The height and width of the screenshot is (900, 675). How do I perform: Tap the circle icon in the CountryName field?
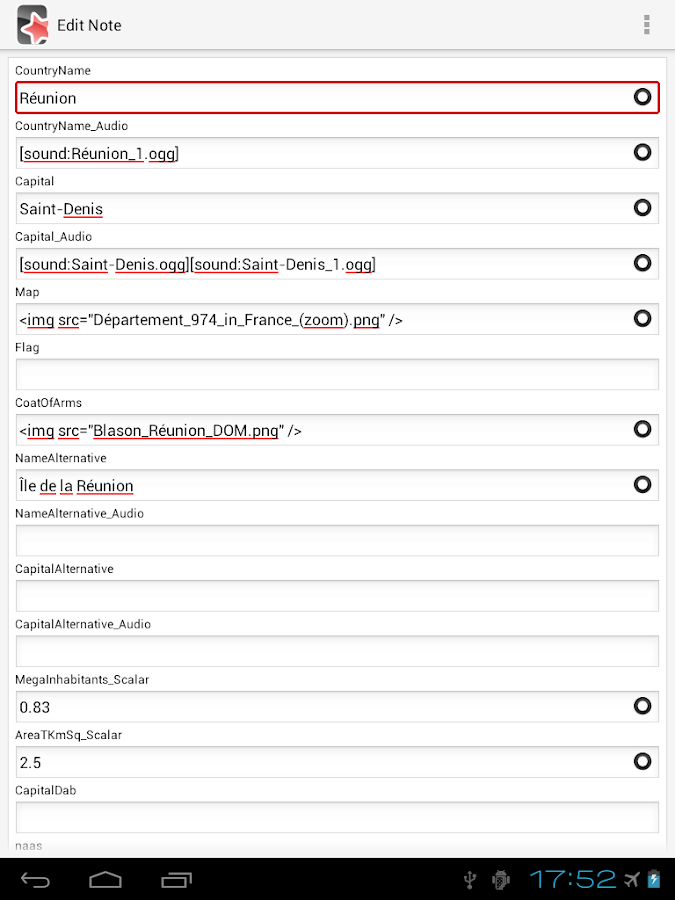click(643, 97)
